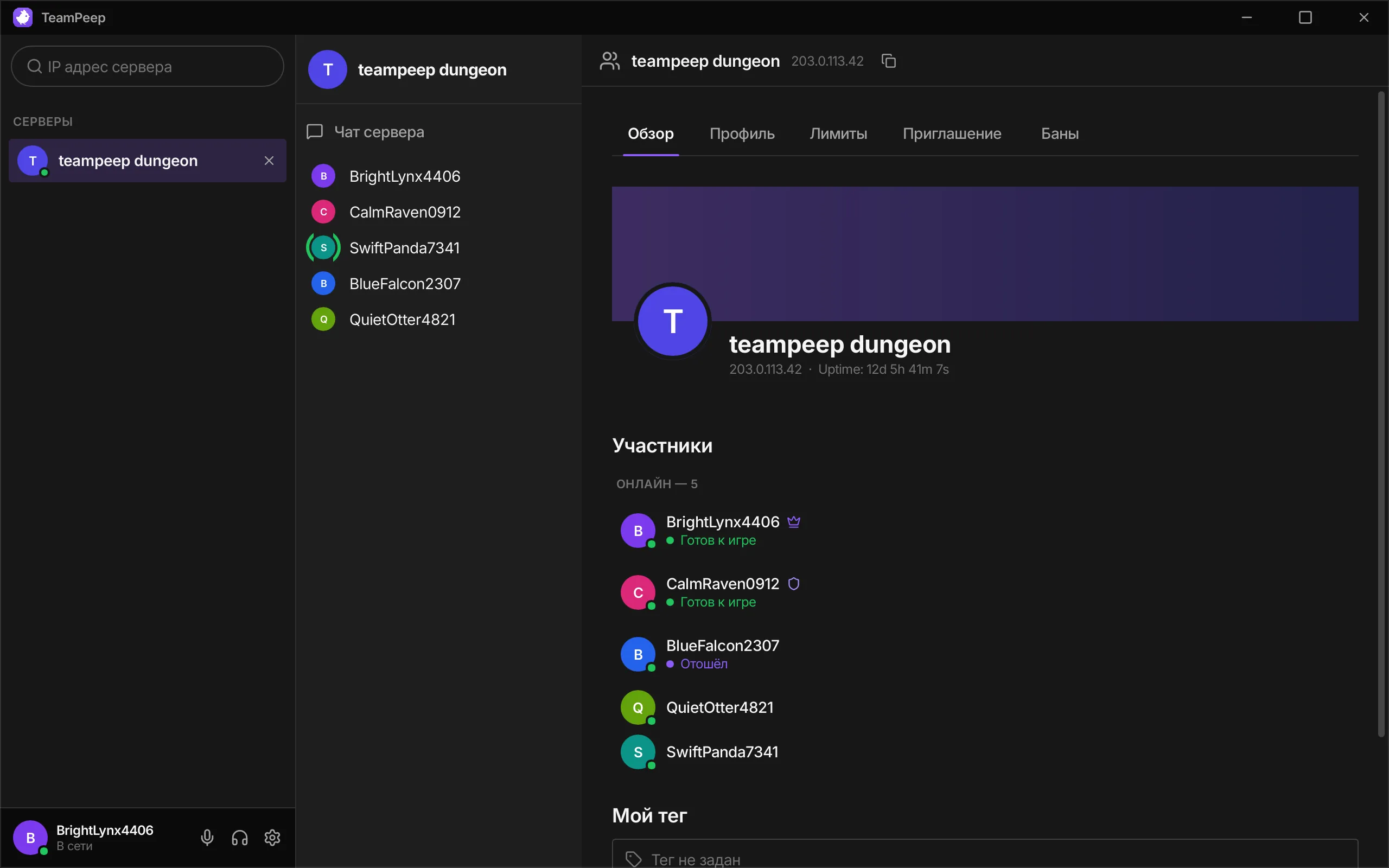Select BrightLynx4406 avatar in the channel list
The height and width of the screenshot is (868, 1389).
pos(324,176)
